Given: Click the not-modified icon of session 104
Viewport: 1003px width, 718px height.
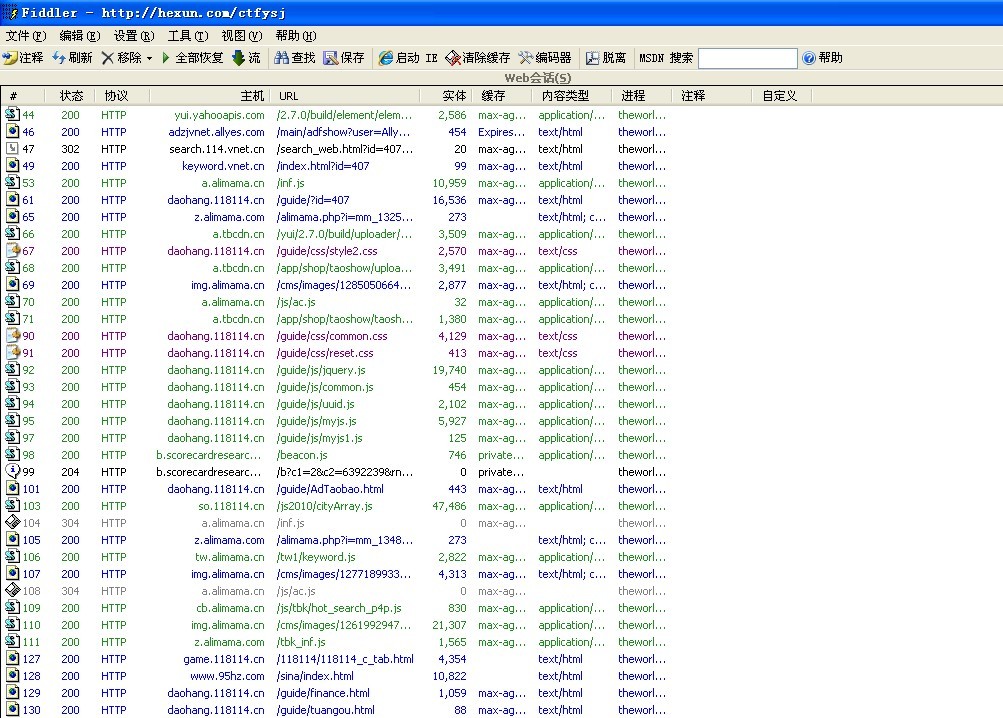Looking at the screenshot, I should [12, 523].
